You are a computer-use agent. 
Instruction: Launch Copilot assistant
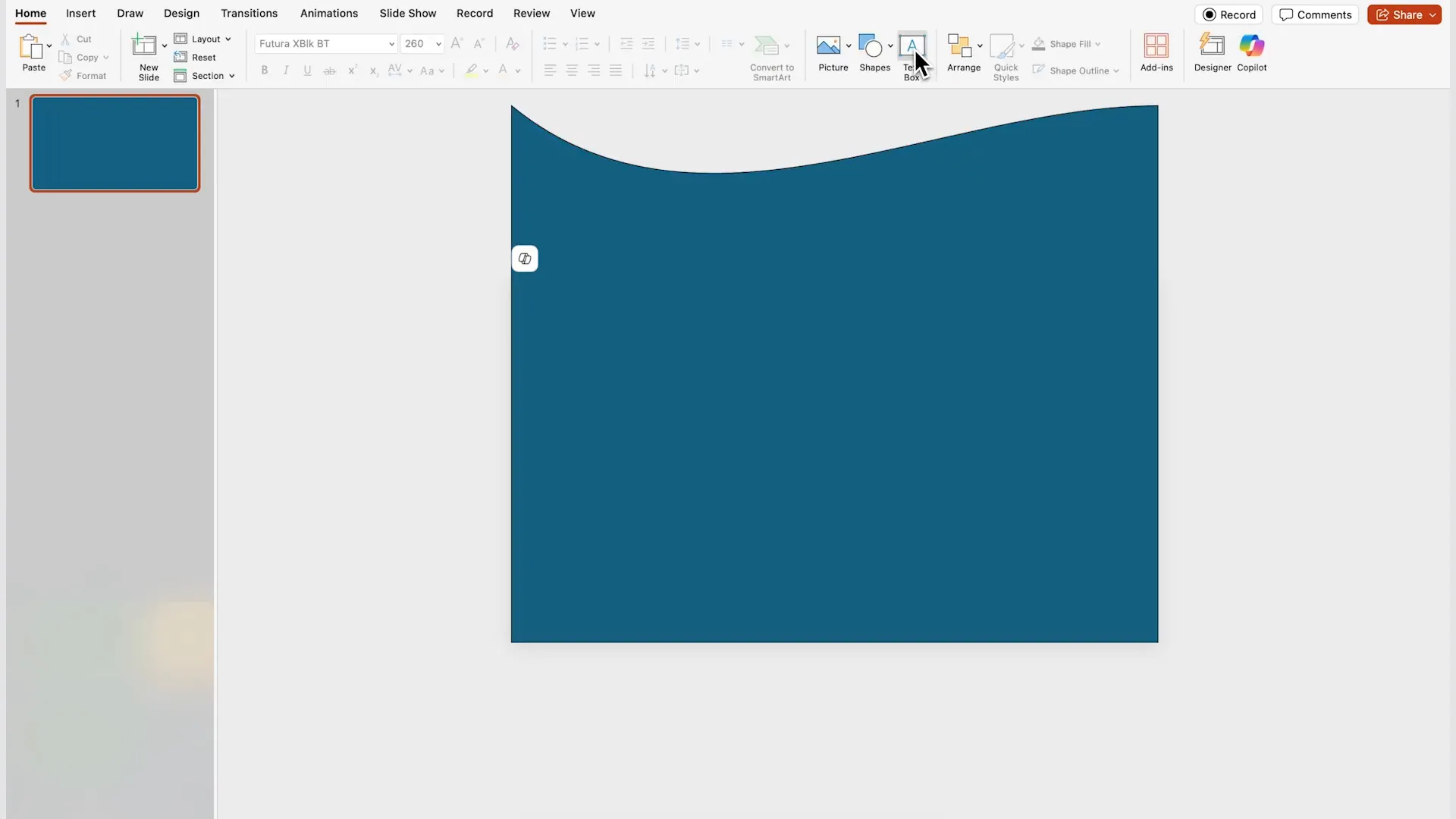(1252, 53)
